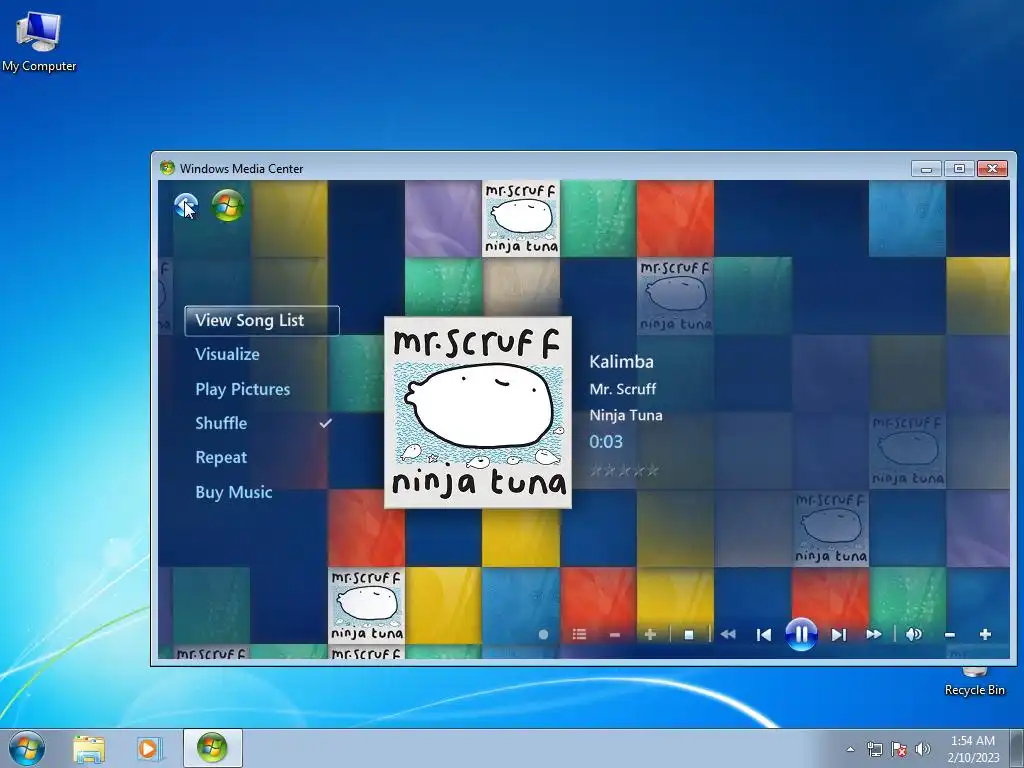The image size is (1024, 768).
Task: Toggle the Repeat option
Action: pos(221,457)
